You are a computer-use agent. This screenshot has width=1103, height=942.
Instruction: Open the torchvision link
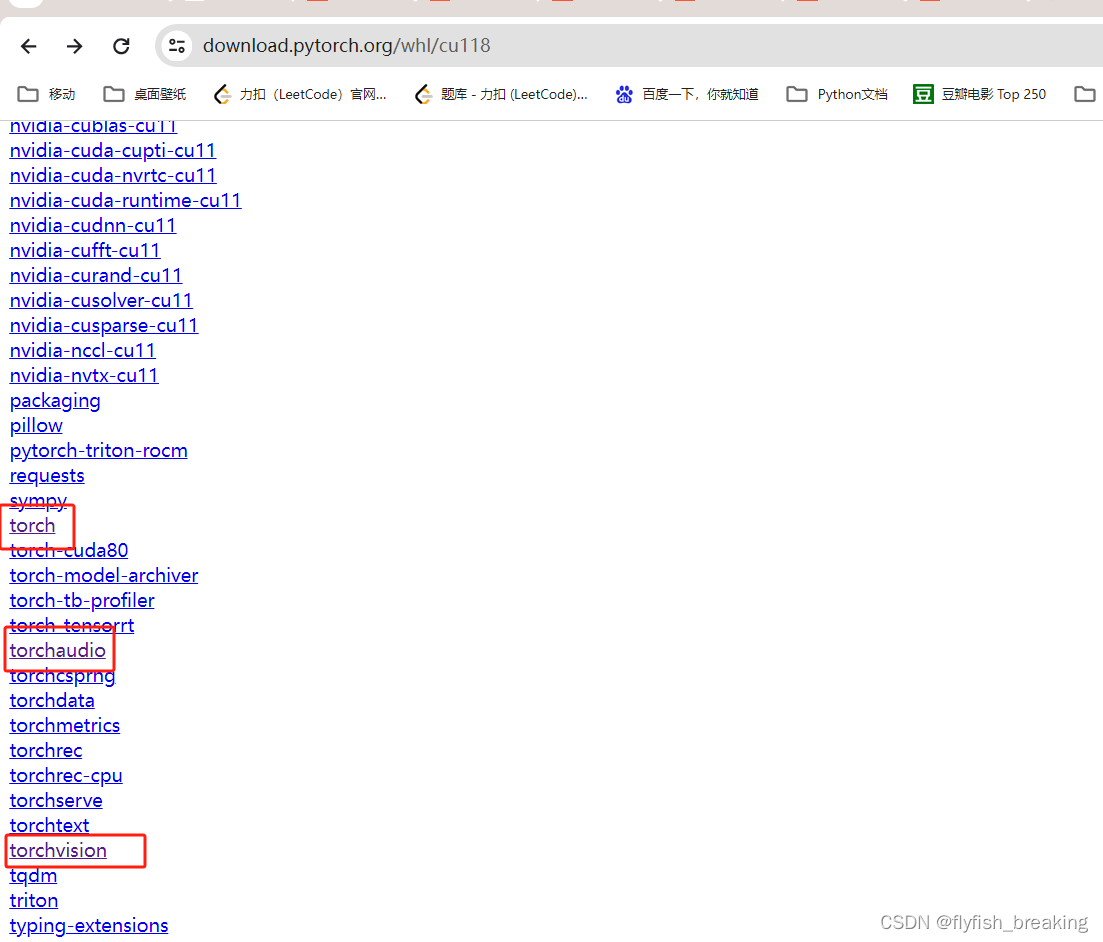click(58, 851)
